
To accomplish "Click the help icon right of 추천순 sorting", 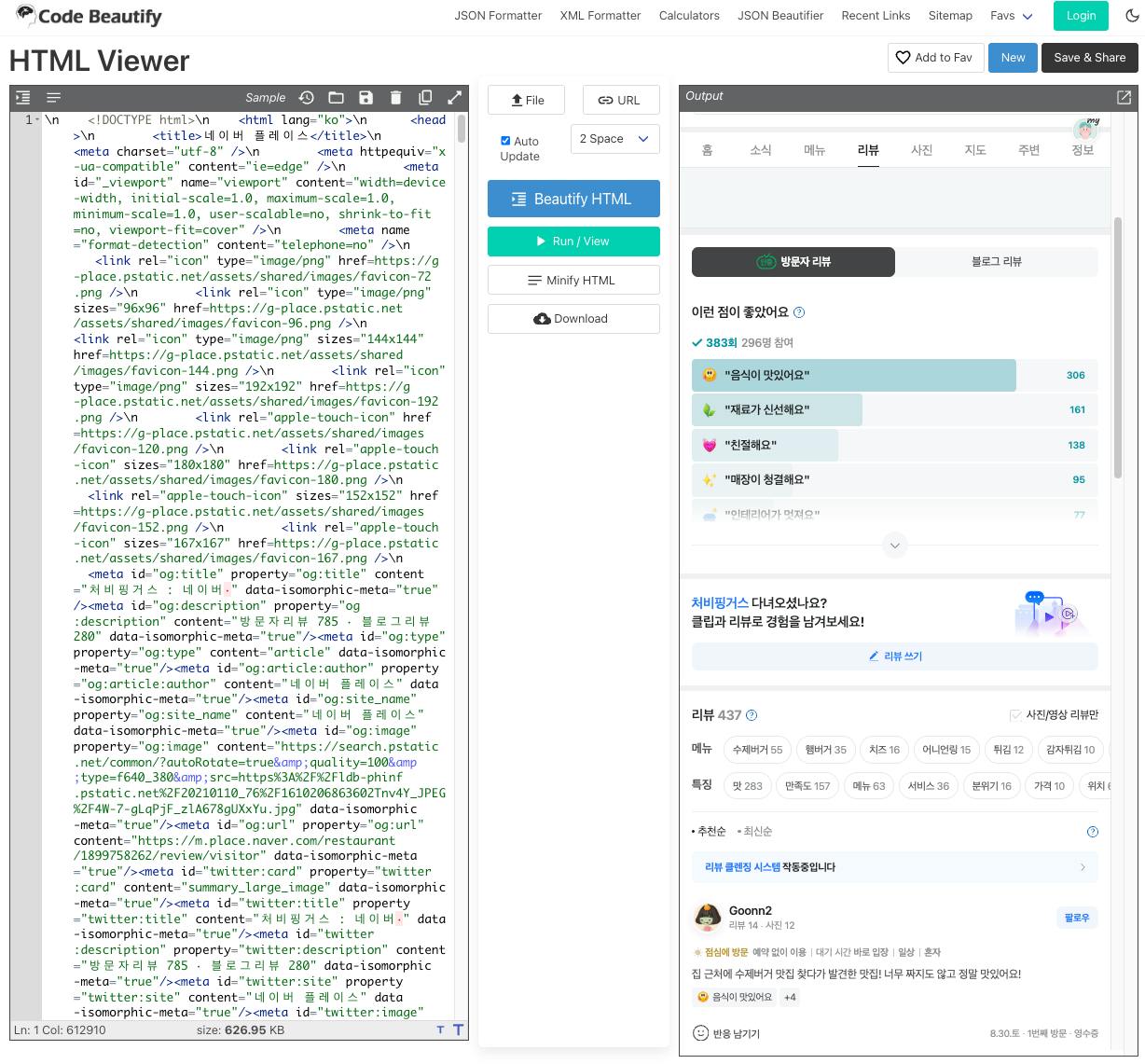I will 1093,832.
